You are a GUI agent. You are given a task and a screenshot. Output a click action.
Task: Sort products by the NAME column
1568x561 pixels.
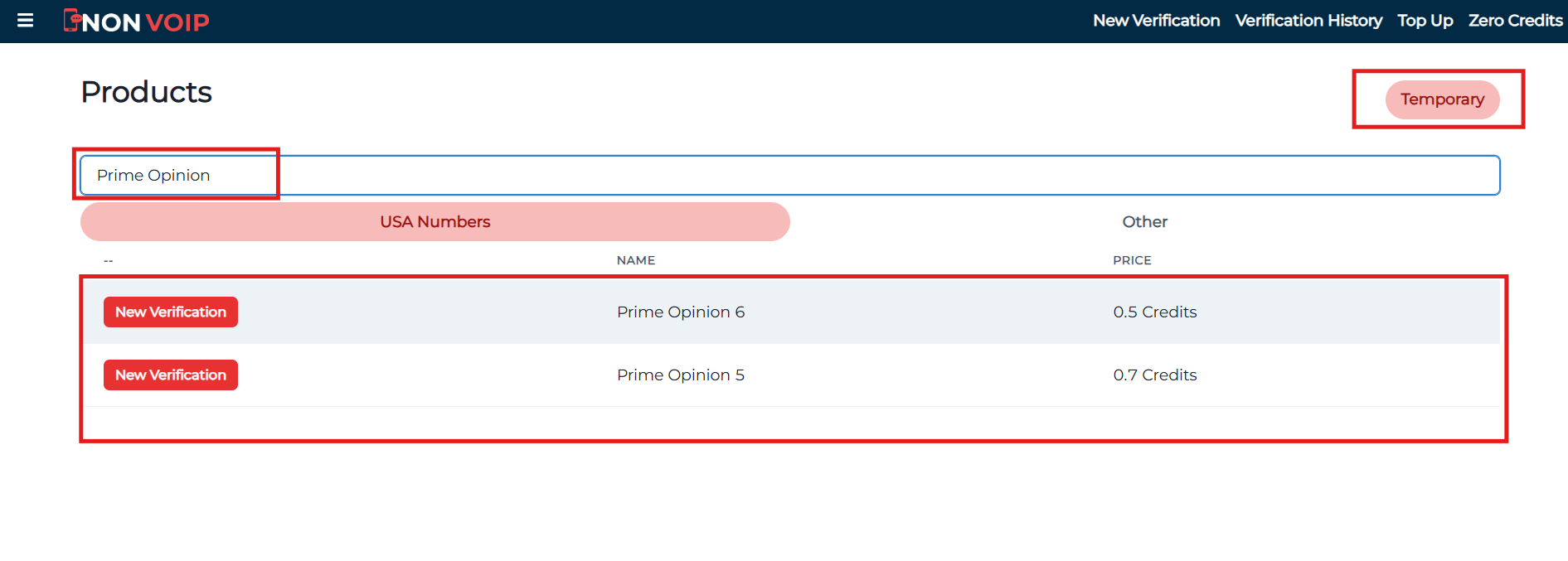click(635, 259)
